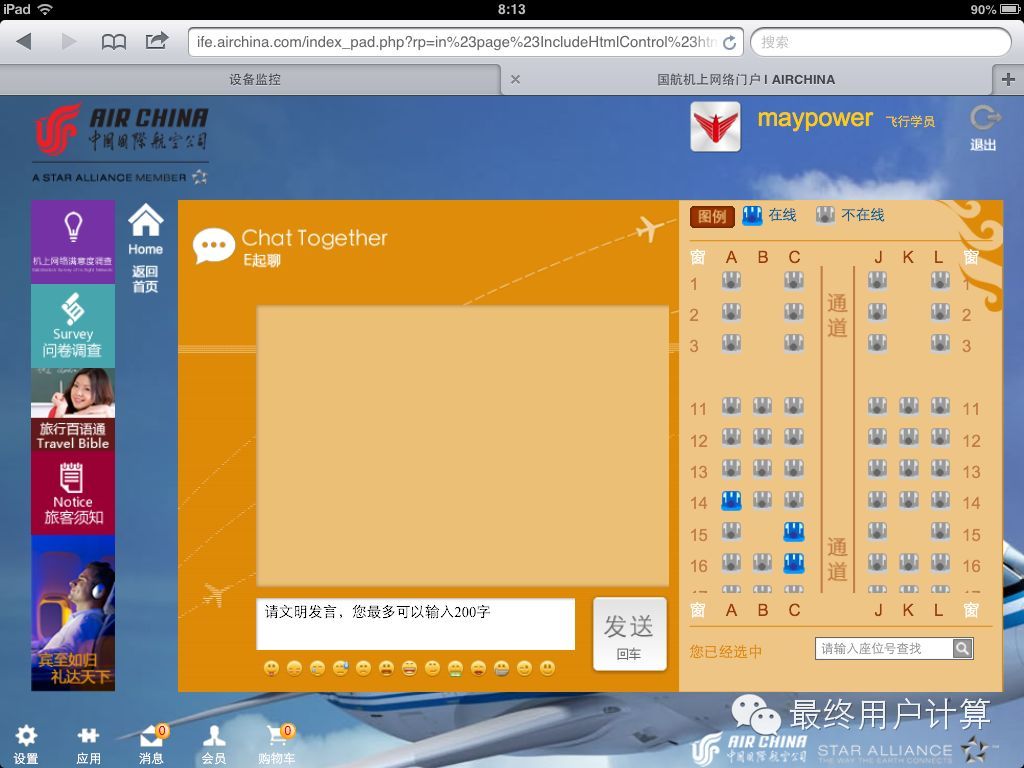
Task: Select offline seat 1A
Action: pyautogui.click(x=731, y=281)
